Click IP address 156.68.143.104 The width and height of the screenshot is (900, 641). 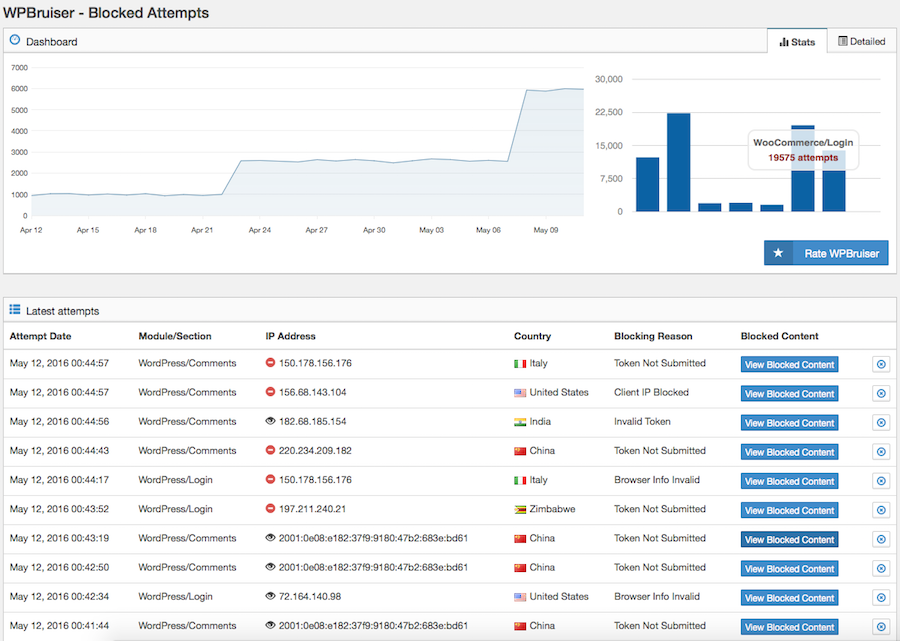312,393
